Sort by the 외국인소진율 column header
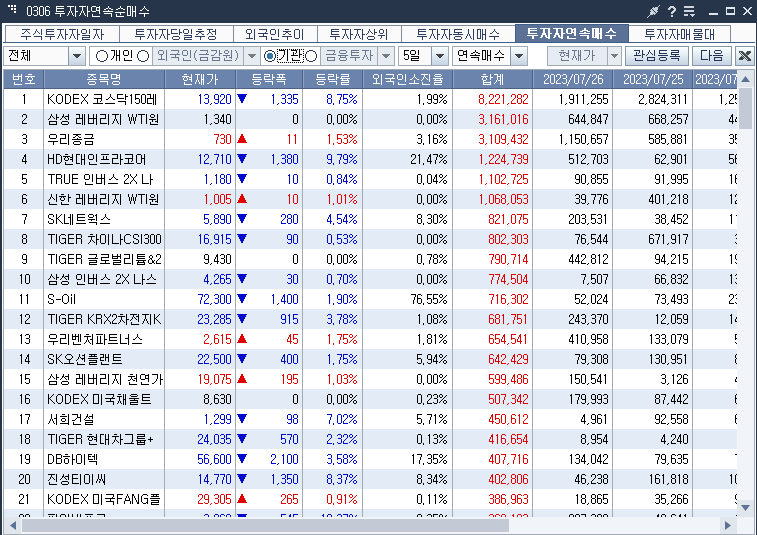The image size is (757, 535). (407, 79)
